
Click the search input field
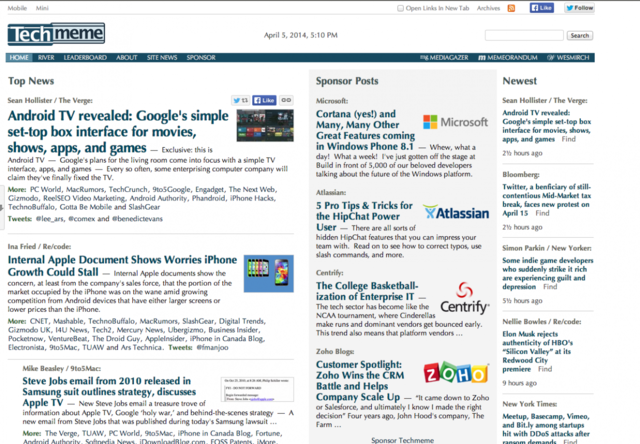tap(524, 36)
